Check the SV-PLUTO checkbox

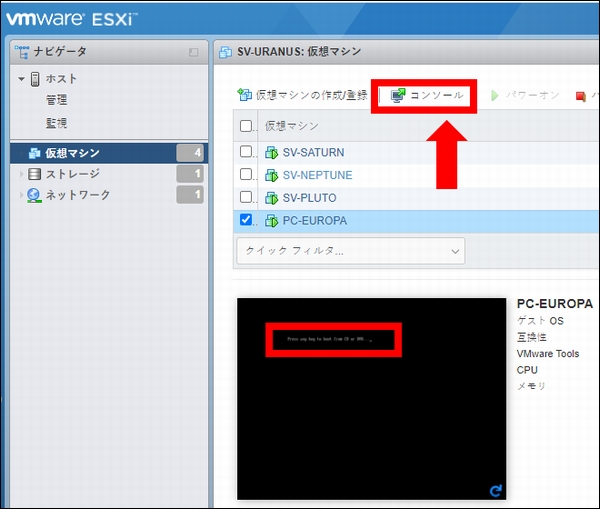tap(246, 197)
